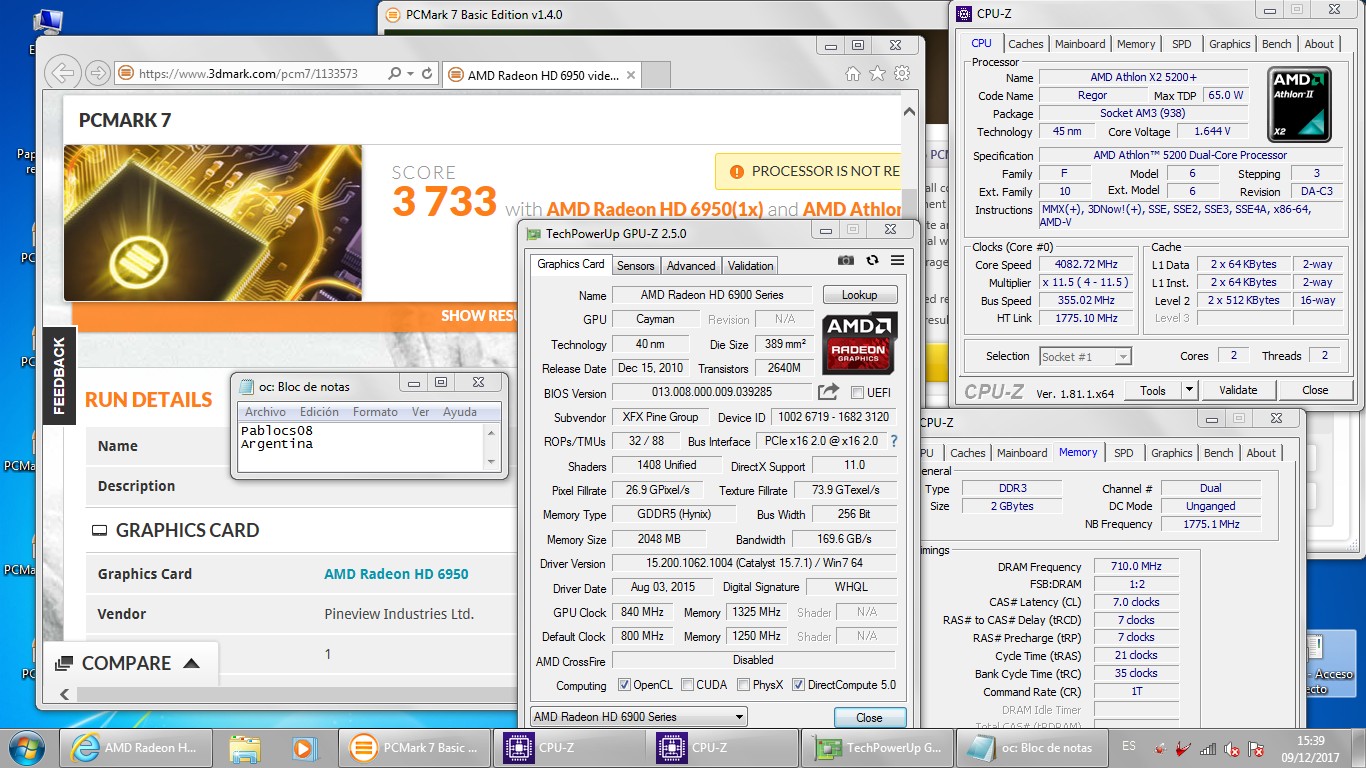Open the Edición menu in Bloc de notas
The height and width of the screenshot is (768, 1366).
click(319, 412)
